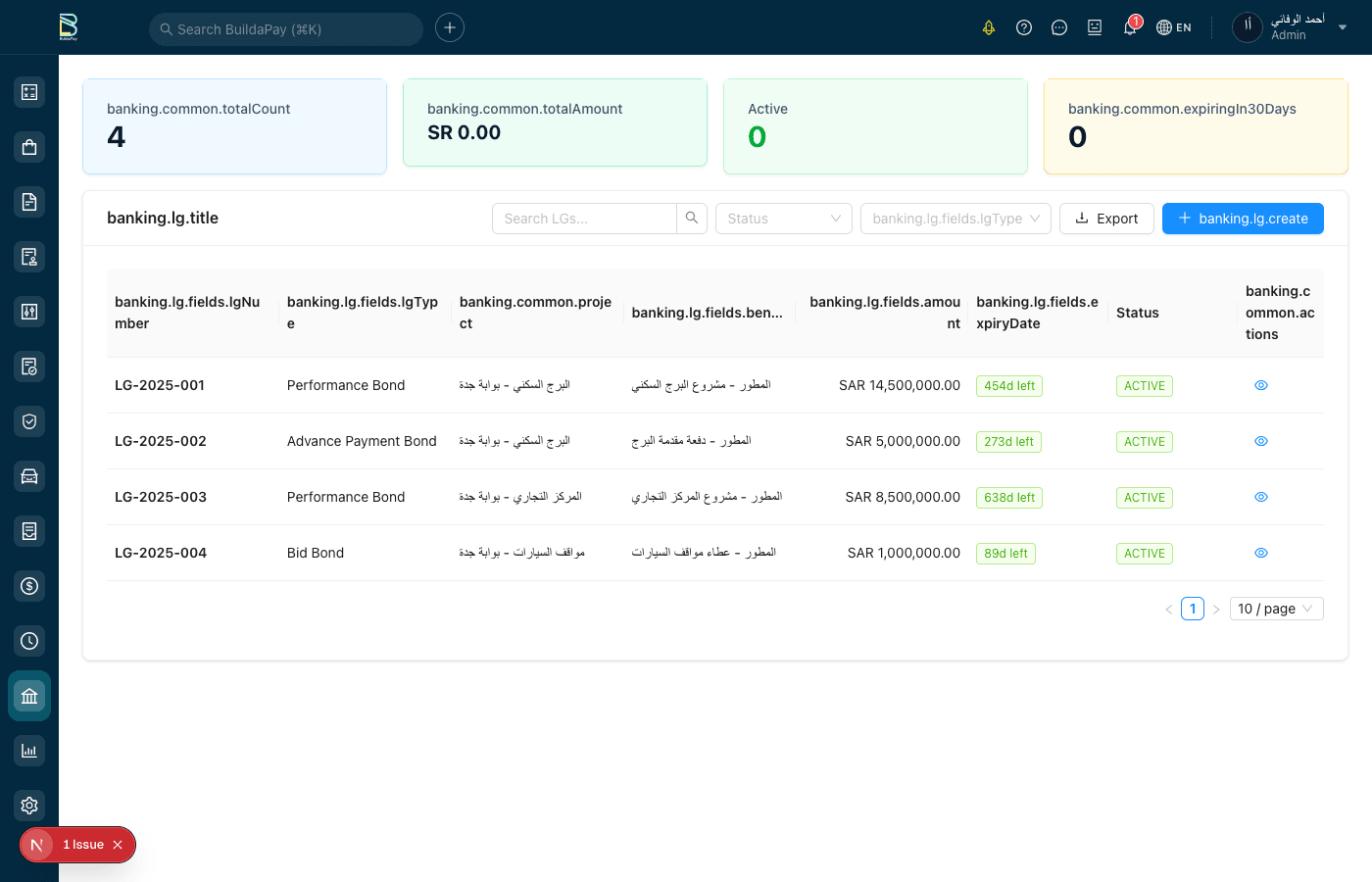Image resolution: width=1372 pixels, height=882 pixels.
Task: Click the plus quick-add button in header
Action: [450, 27]
